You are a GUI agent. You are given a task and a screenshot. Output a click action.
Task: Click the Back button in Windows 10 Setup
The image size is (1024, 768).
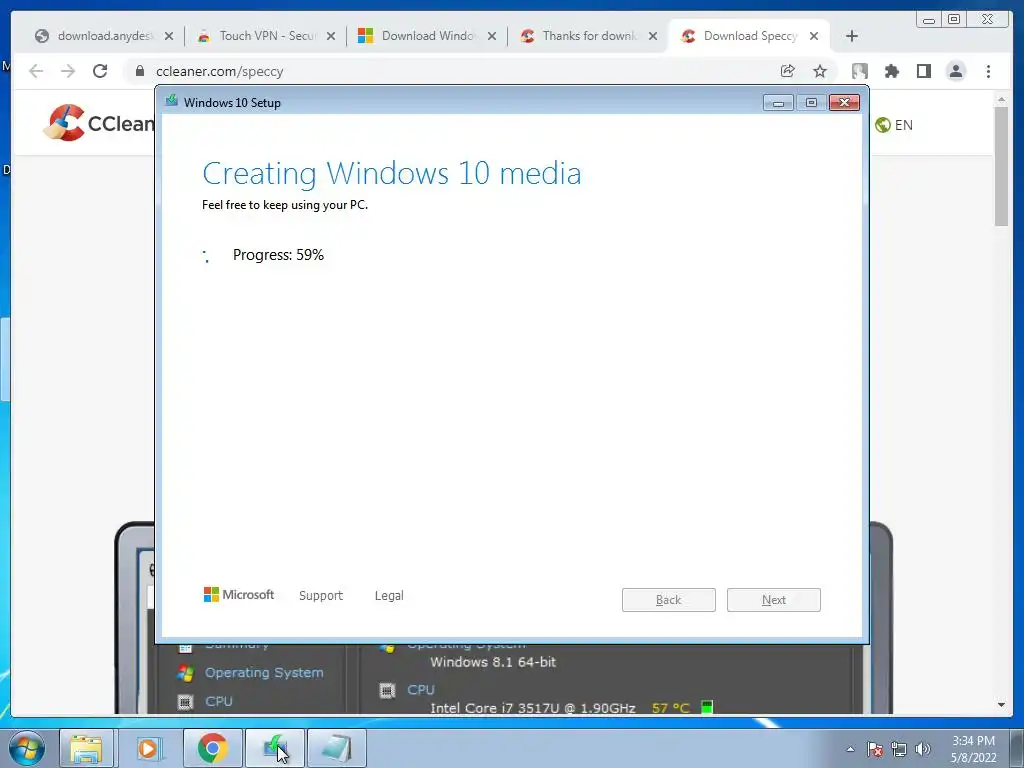click(669, 600)
